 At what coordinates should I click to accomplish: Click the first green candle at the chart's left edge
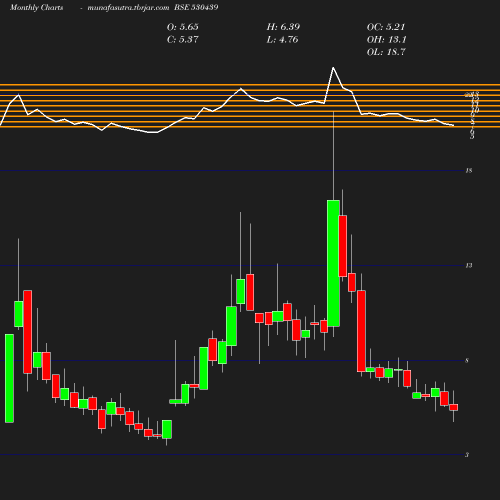pyautogui.click(x=9, y=378)
